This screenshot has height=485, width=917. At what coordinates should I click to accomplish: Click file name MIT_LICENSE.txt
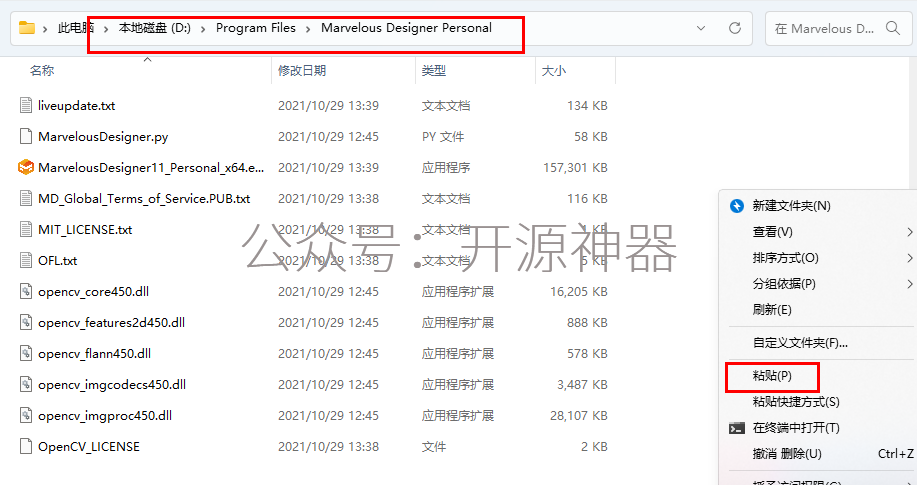[x=85, y=230]
